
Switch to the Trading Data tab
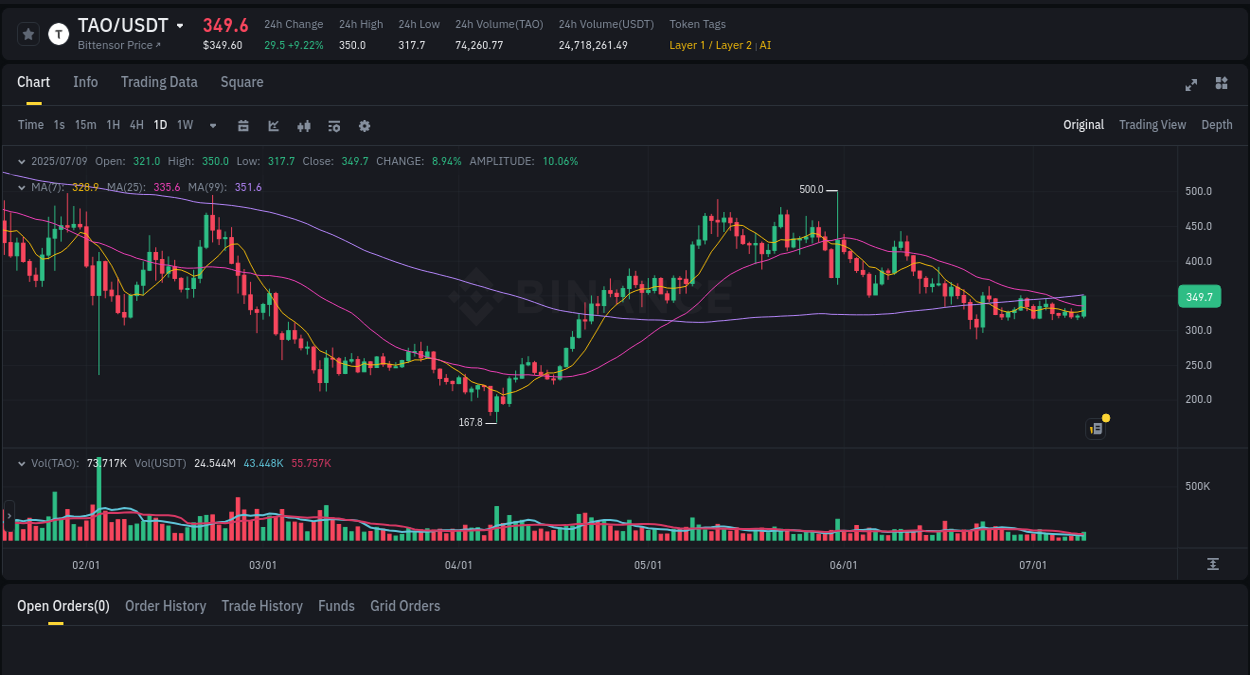(159, 82)
